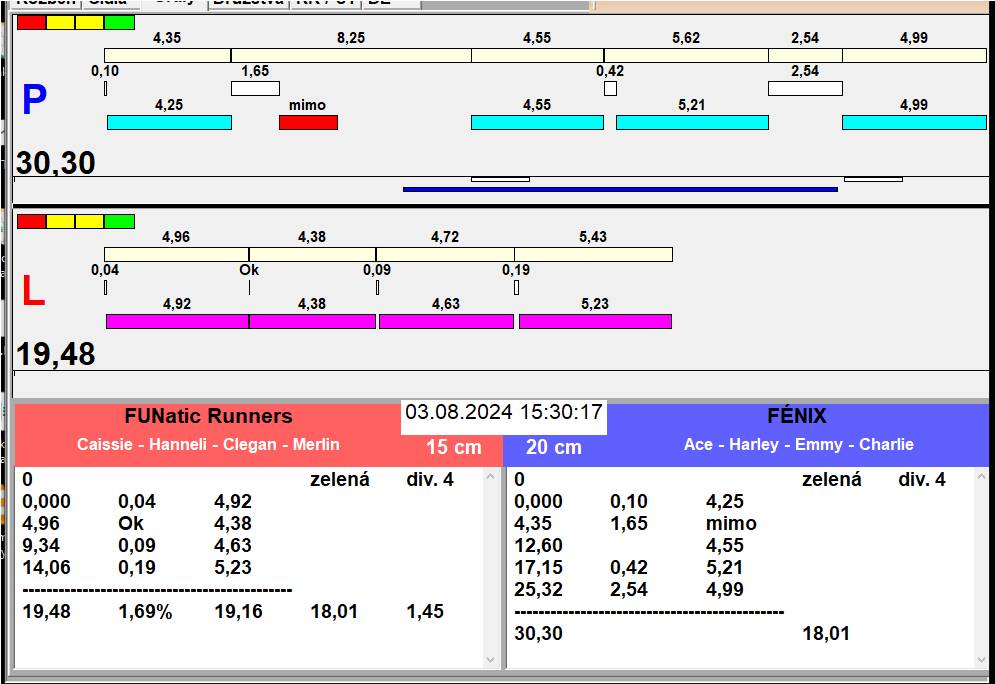The width and height of the screenshot is (995, 684).
Task: Select the cream 4,35 segment in lane P
Action: pos(168,55)
